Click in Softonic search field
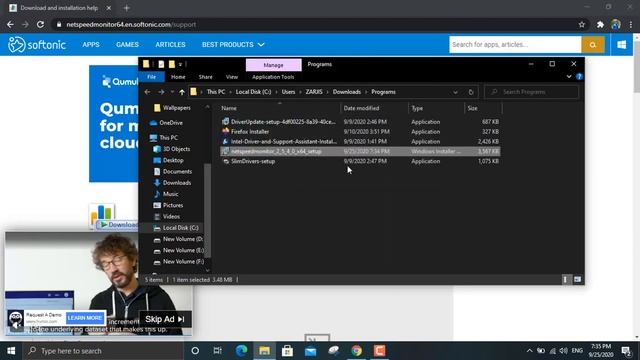The width and height of the screenshot is (640, 360). point(515,44)
